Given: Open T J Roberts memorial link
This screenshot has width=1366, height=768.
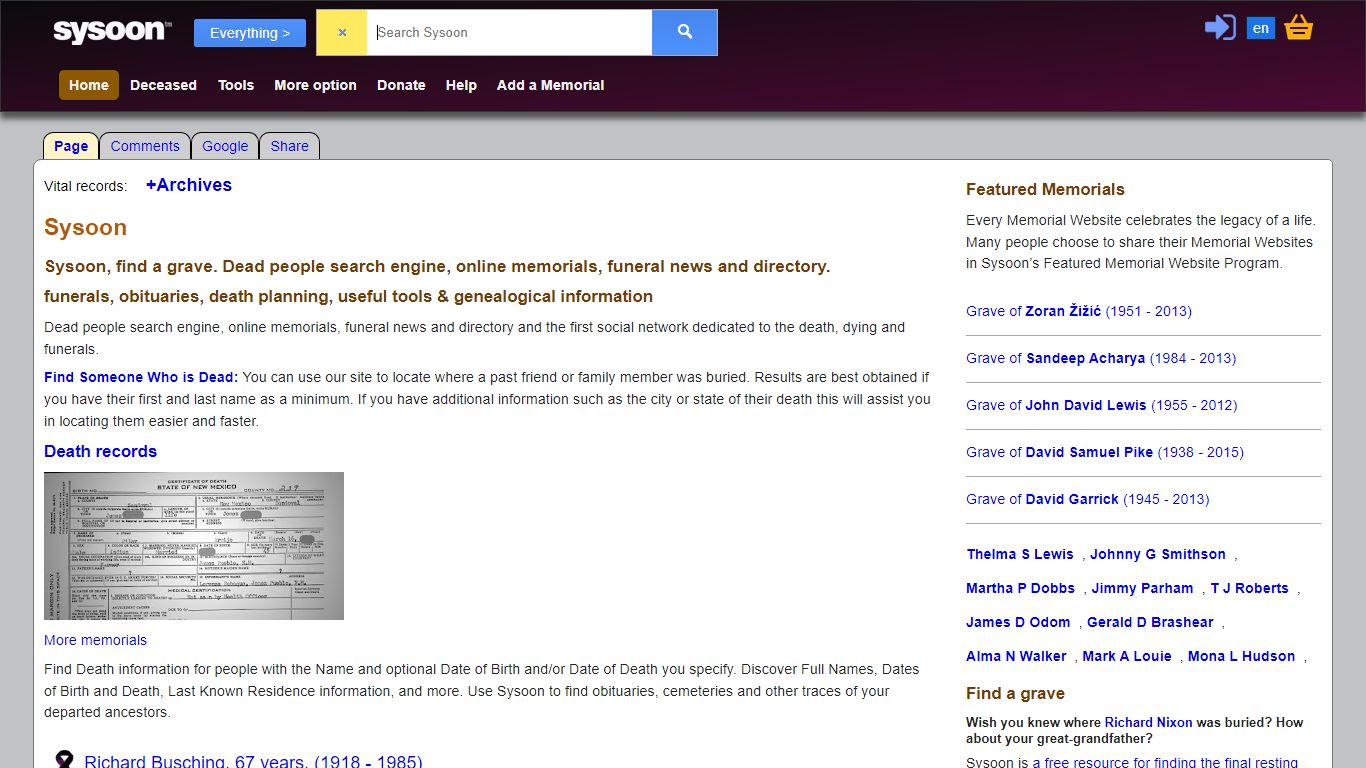Looking at the screenshot, I should [x=1249, y=588].
